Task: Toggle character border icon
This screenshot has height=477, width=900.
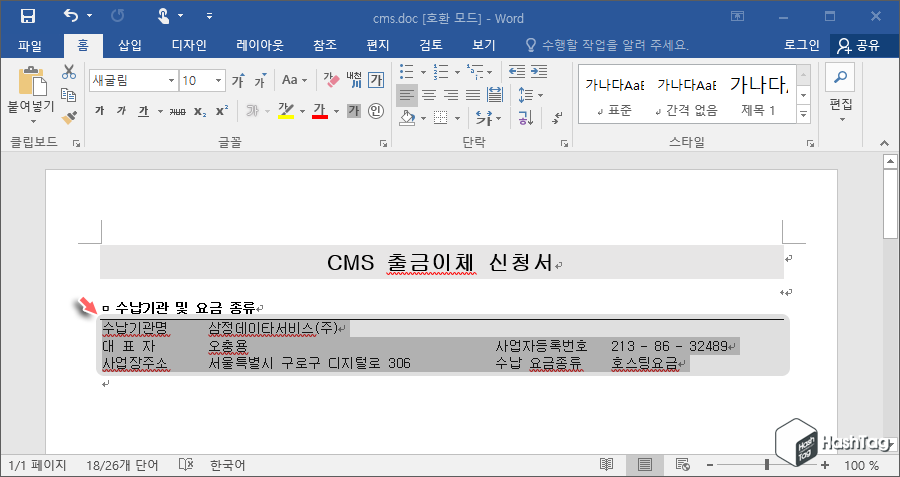Action: click(x=376, y=81)
